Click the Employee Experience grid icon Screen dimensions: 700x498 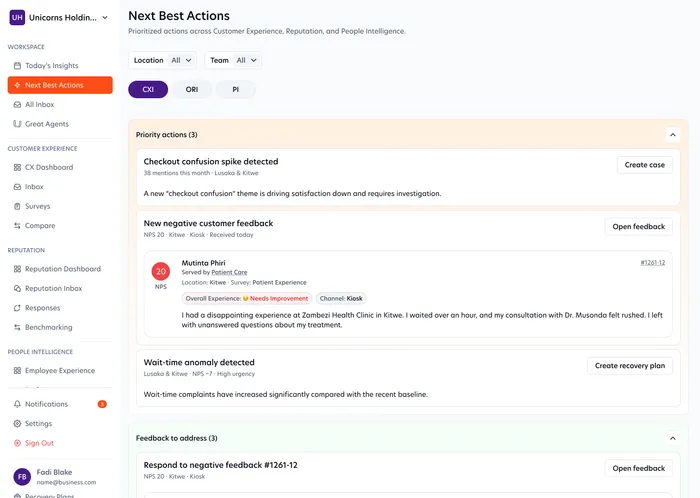click(17, 371)
